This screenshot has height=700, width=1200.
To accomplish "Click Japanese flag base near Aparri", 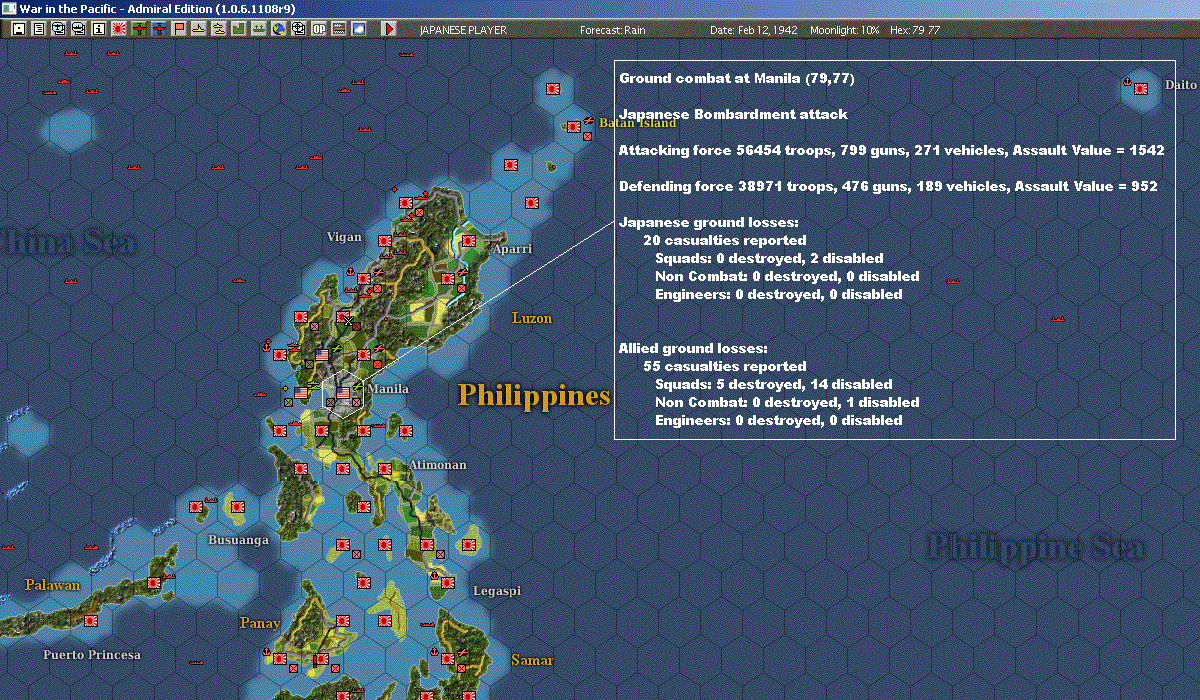I will (469, 240).
